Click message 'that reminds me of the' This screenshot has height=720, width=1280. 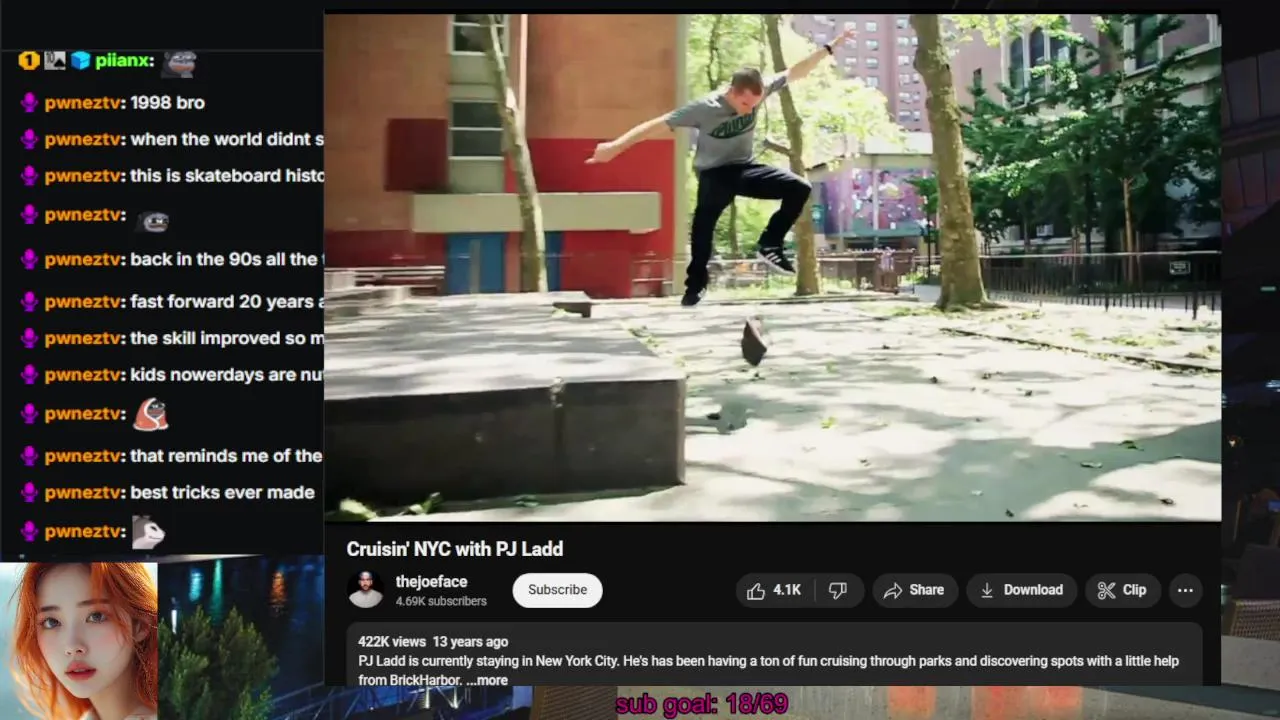(227, 456)
